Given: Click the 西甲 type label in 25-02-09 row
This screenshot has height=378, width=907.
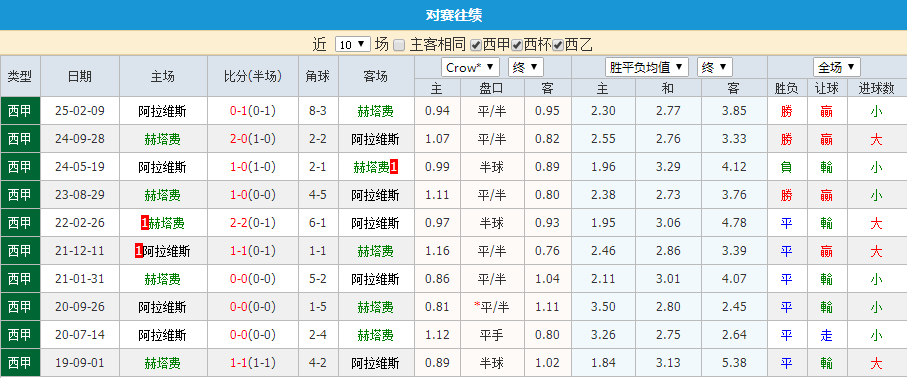Looking at the screenshot, I should click(20, 111).
